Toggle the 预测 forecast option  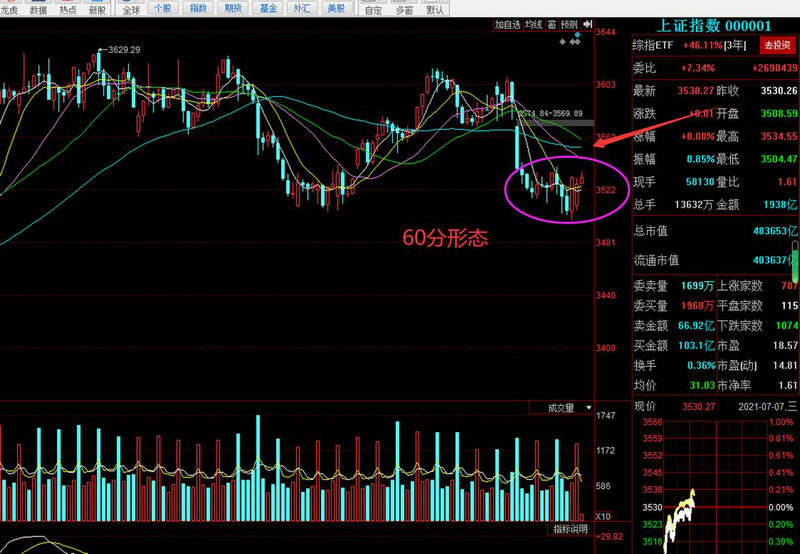[x=568, y=25]
